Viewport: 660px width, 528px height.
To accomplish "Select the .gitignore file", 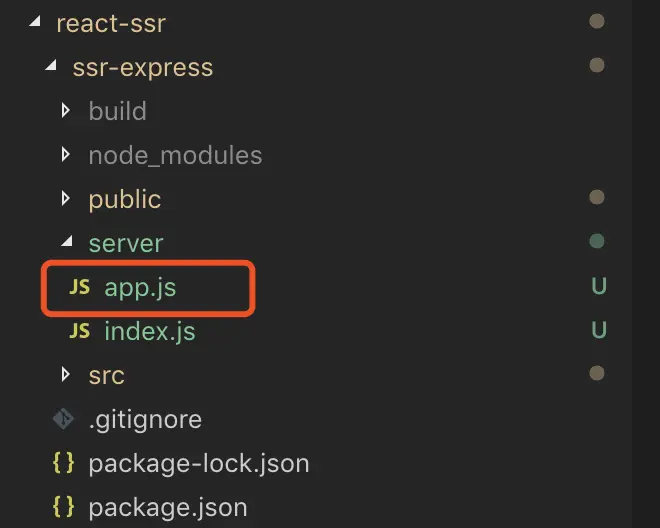I will tap(145, 419).
